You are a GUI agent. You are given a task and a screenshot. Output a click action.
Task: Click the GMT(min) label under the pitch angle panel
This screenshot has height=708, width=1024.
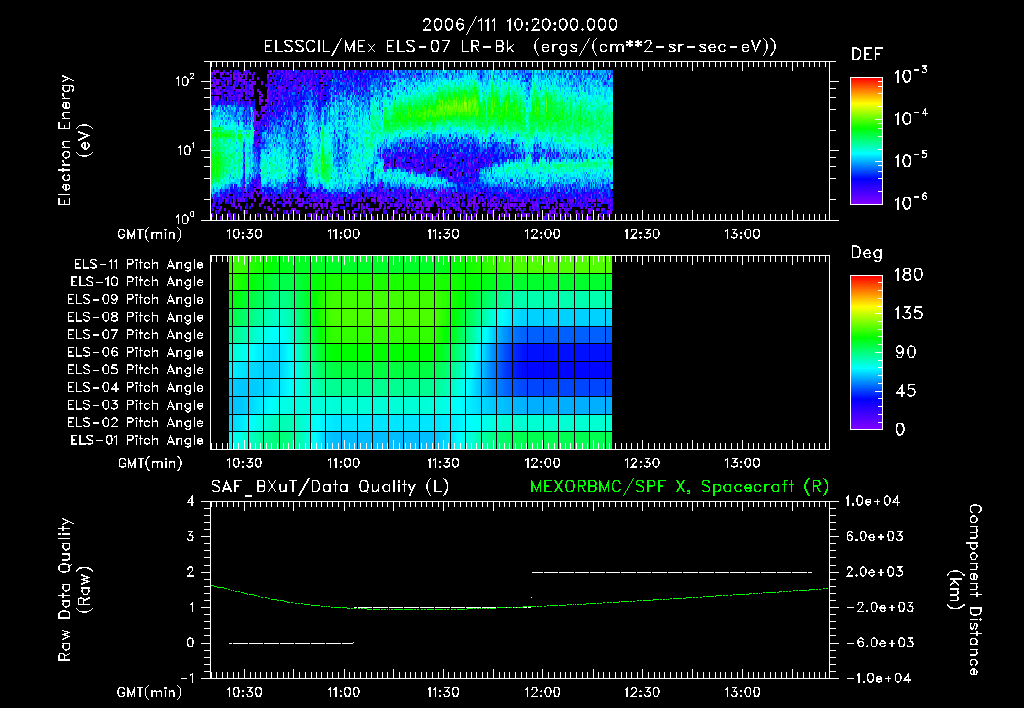pyautogui.click(x=149, y=463)
